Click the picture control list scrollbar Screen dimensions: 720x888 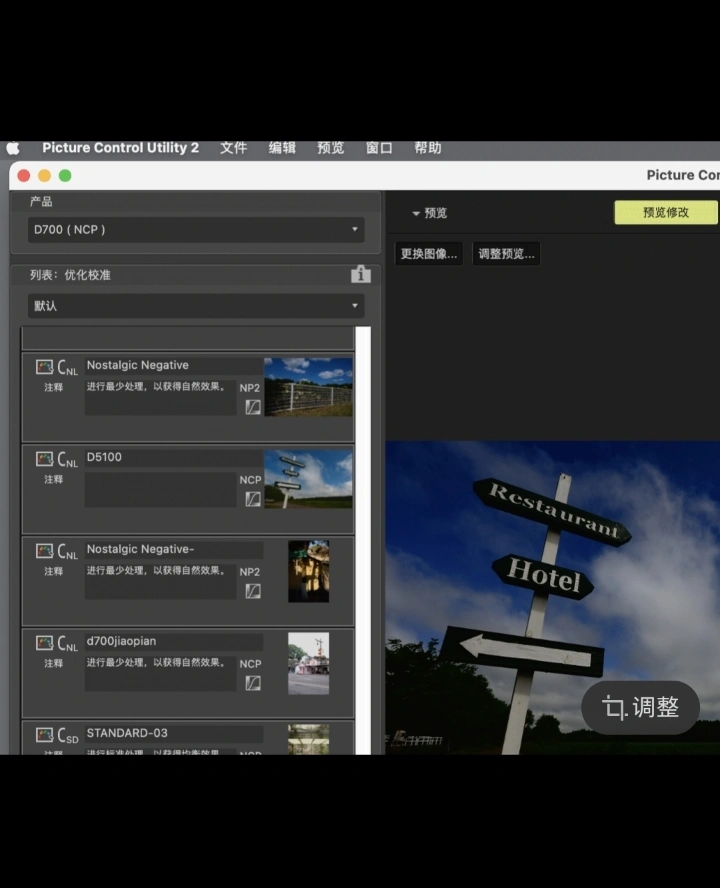click(363, 540)
